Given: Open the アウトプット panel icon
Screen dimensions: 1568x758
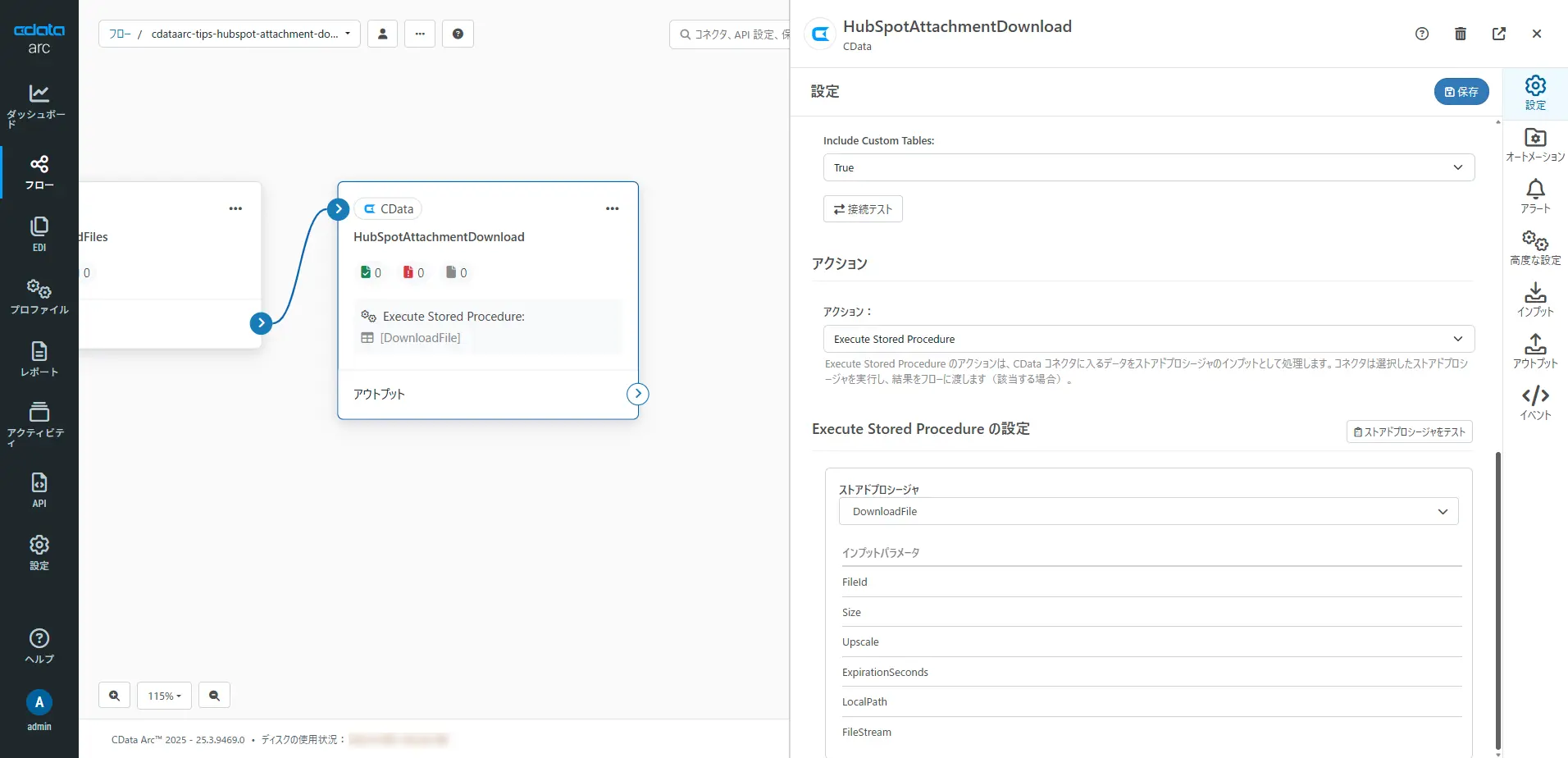Looking at the screenshot, I should 1534,351.
